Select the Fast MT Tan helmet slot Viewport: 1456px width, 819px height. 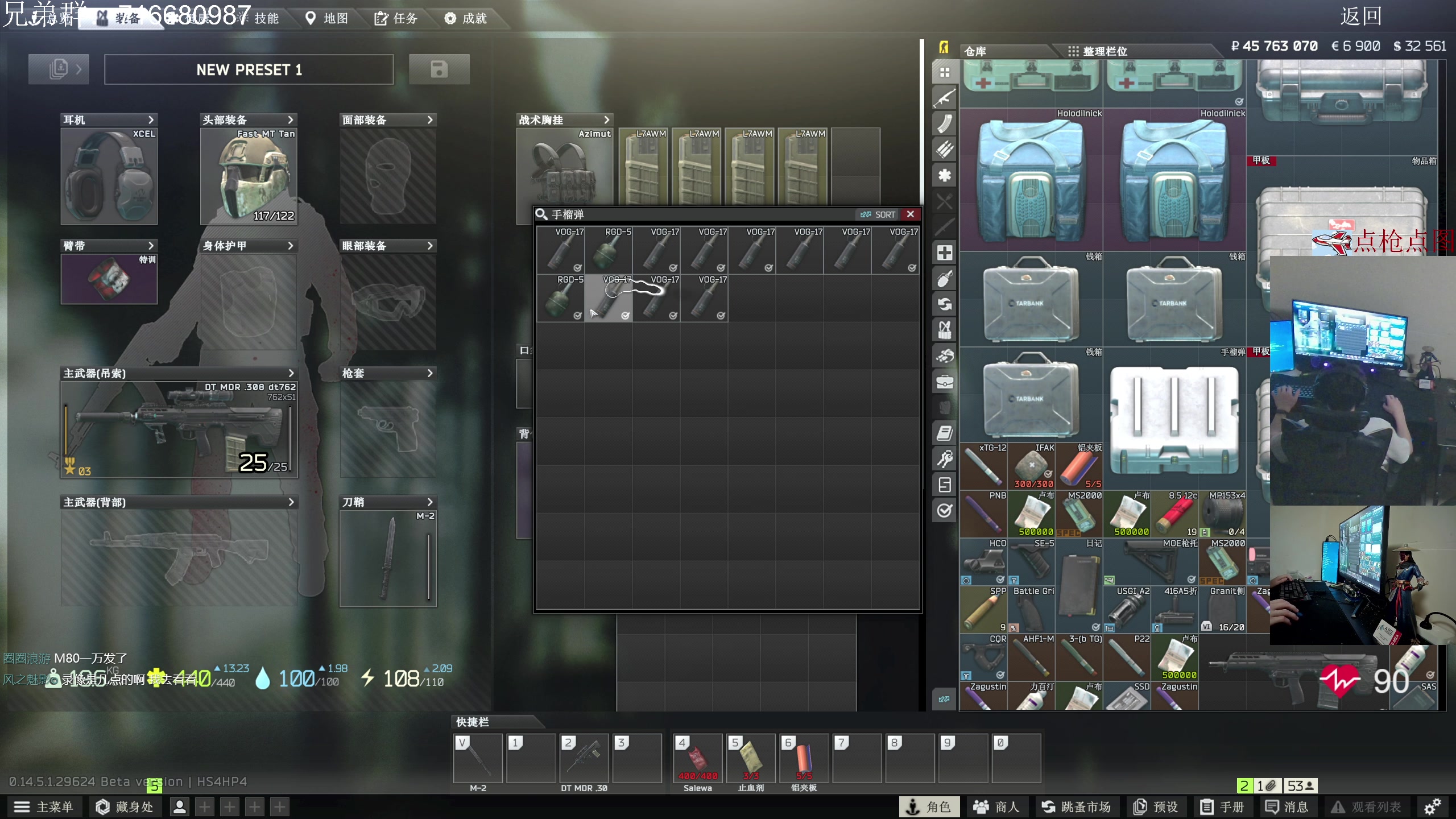(x=249, y=176)
